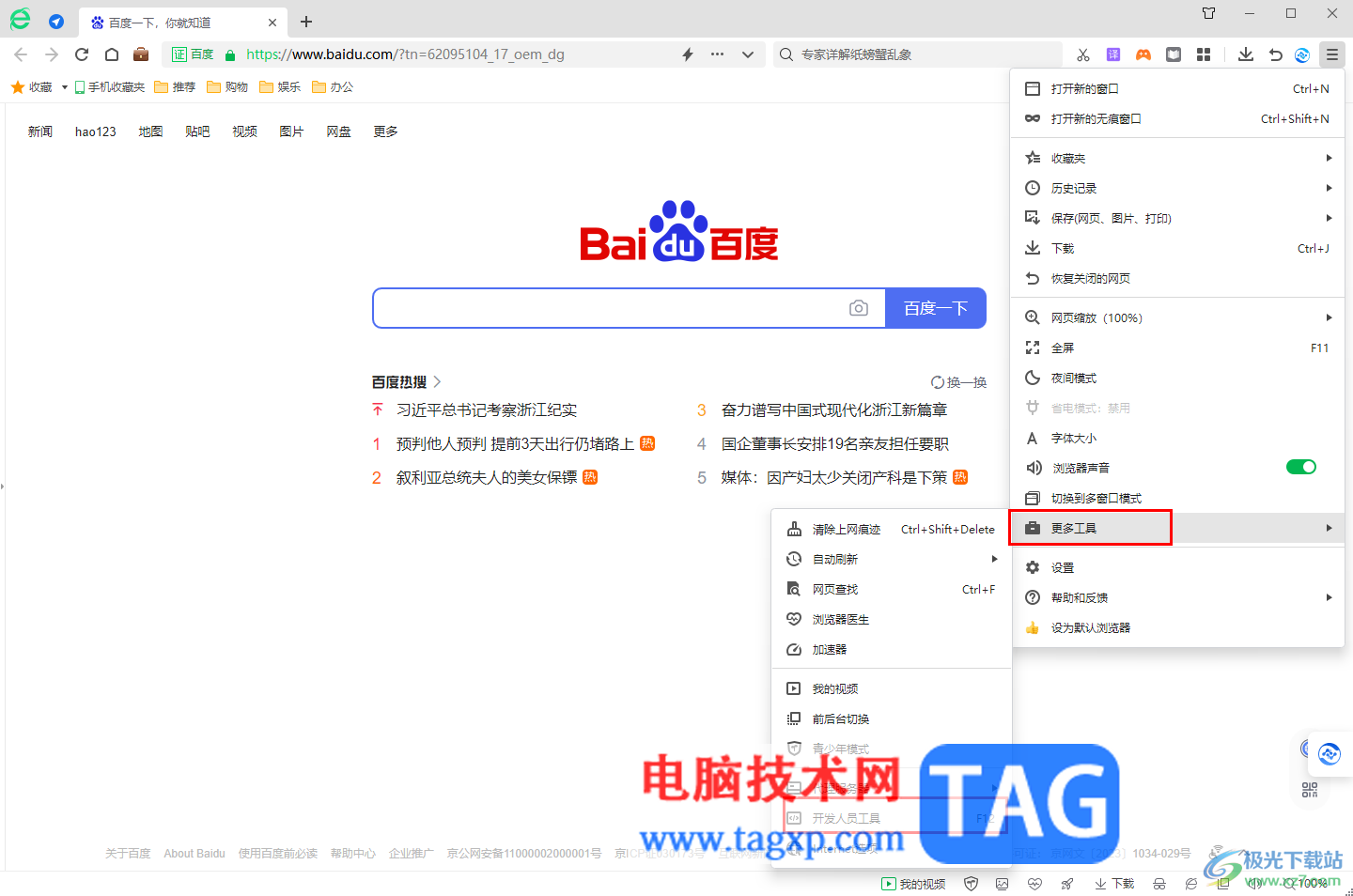Open hot search 叙利亚总统夫人的美女保镖

487,477
